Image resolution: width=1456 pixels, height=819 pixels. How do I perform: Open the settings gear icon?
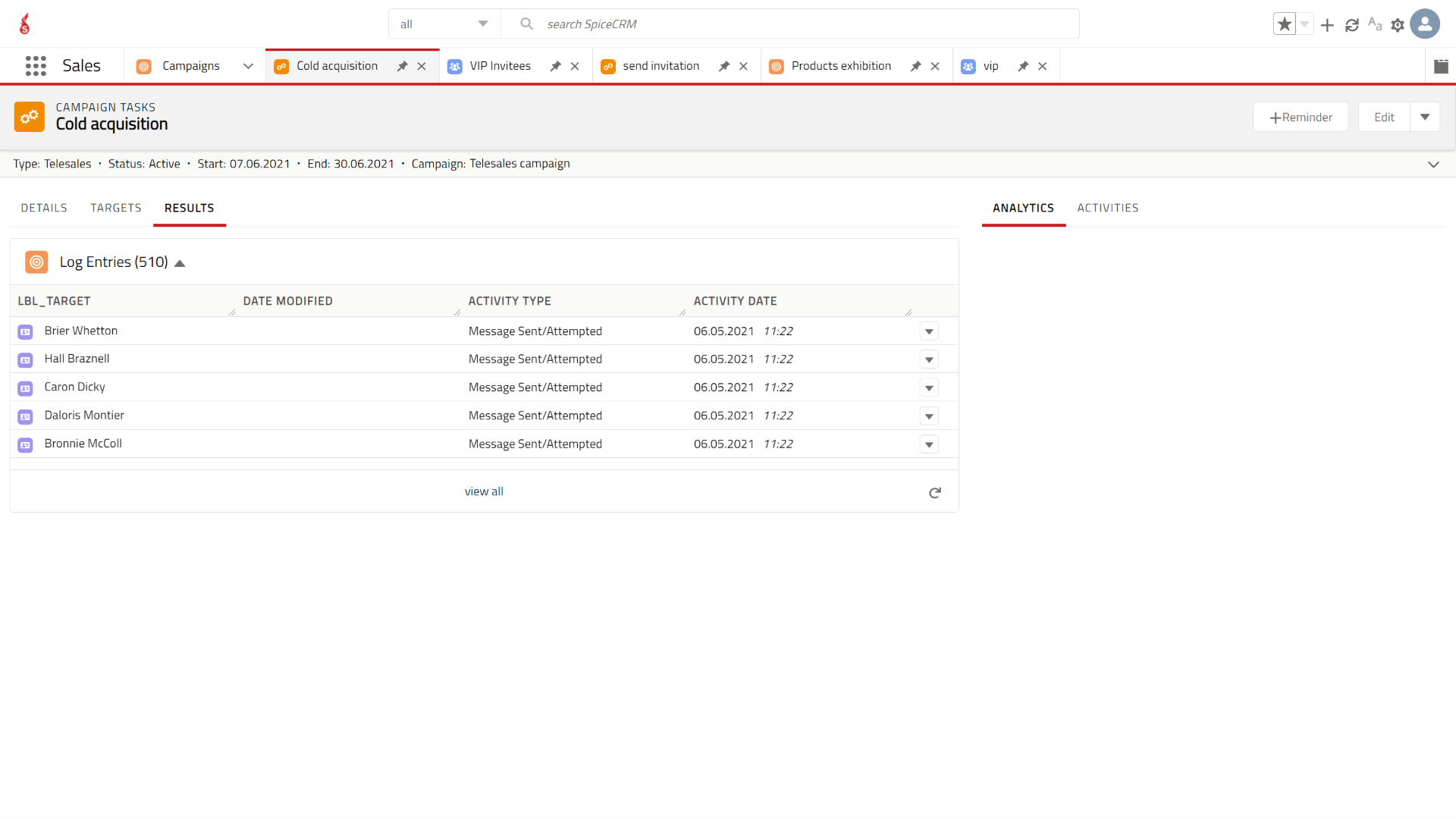[1398, 25]
